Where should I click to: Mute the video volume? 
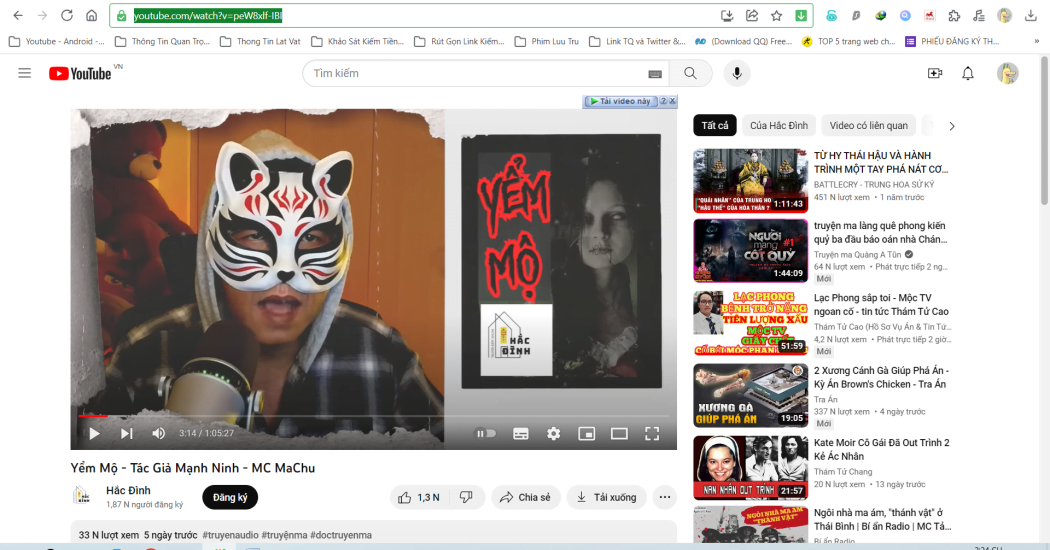pyautogui.click(x=159, y=433)
